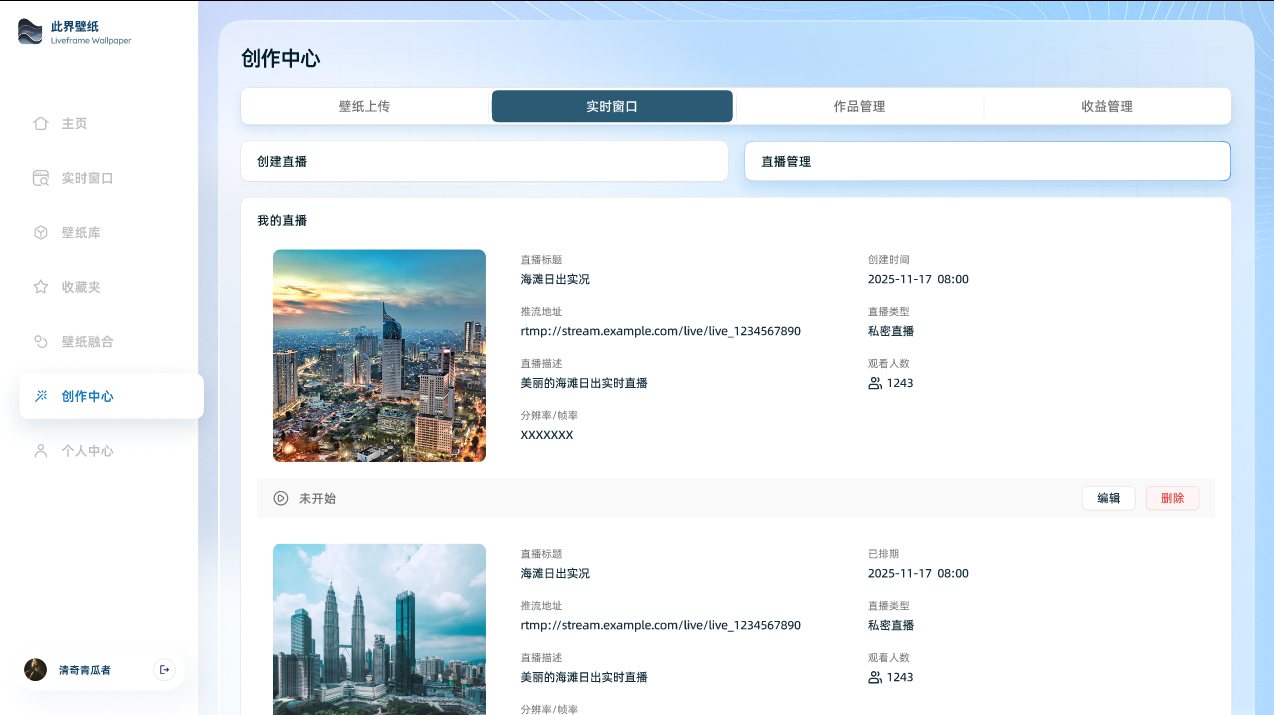Click the second card's 海滩日出实况 title
This screenshot has height=715, width=1274.
[555, 573]
